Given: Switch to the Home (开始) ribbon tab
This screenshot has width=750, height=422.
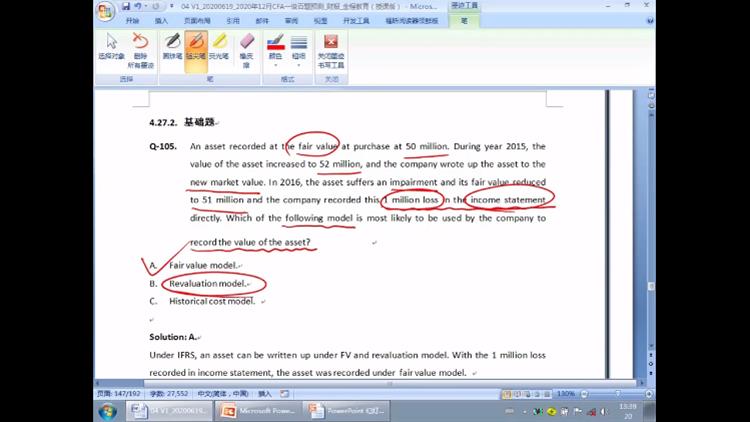Looking at the screenshot, I should coord(132,21).
